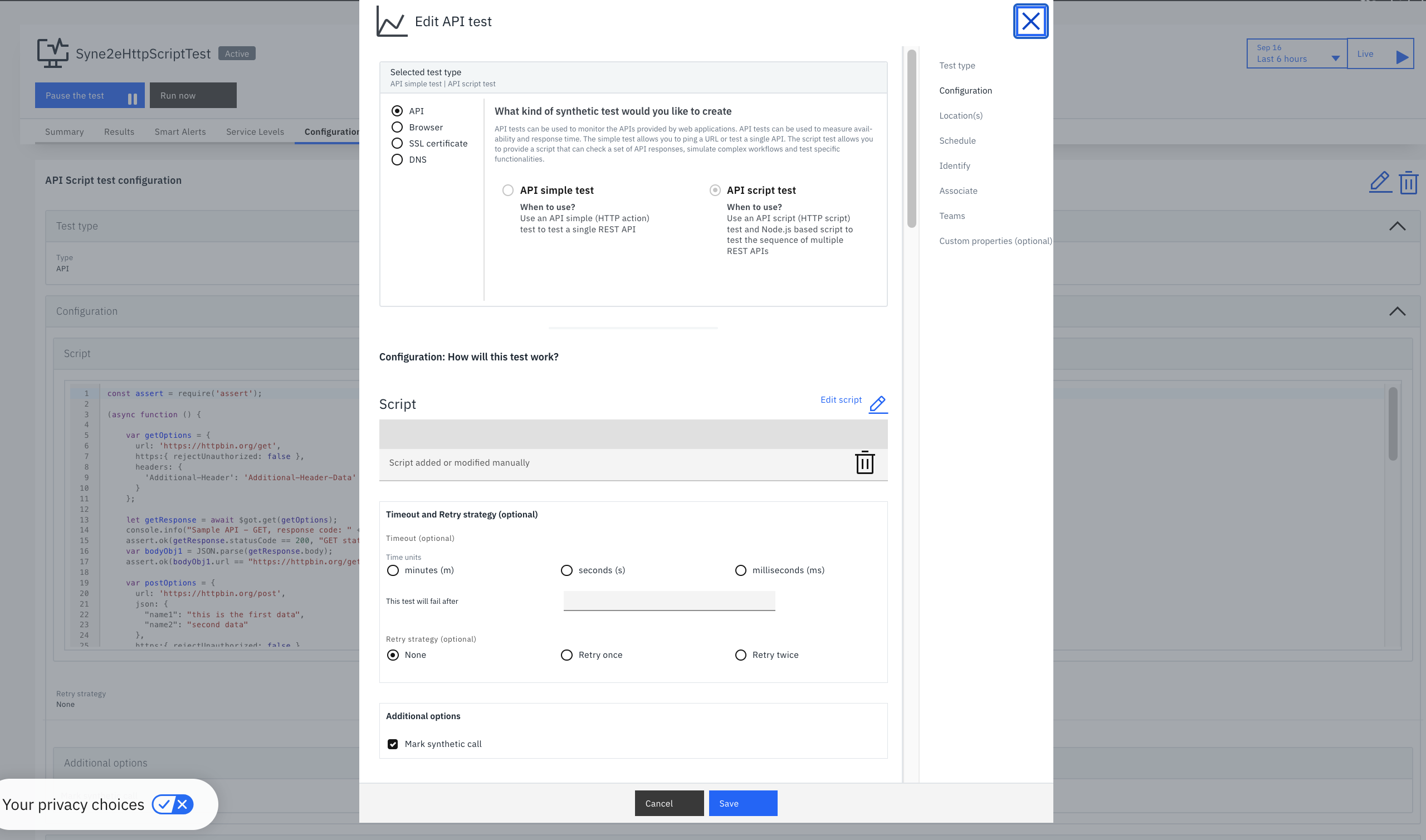Click the Live play arrow icon
Viewport: 1426px width, 840px height.
click(1401, 57)
